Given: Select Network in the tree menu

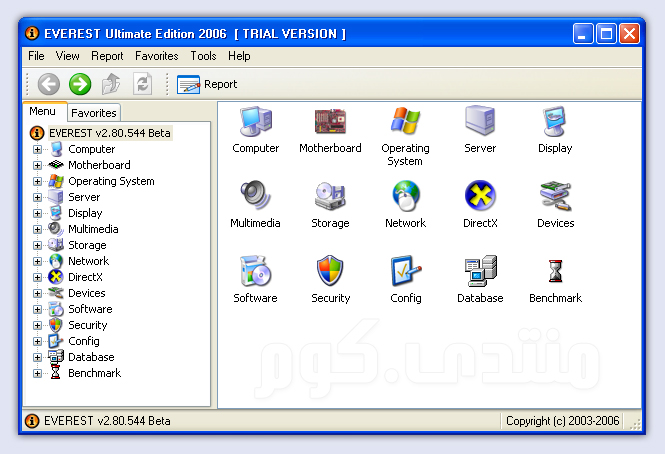Looking at the screenshot, I should 88,261.
